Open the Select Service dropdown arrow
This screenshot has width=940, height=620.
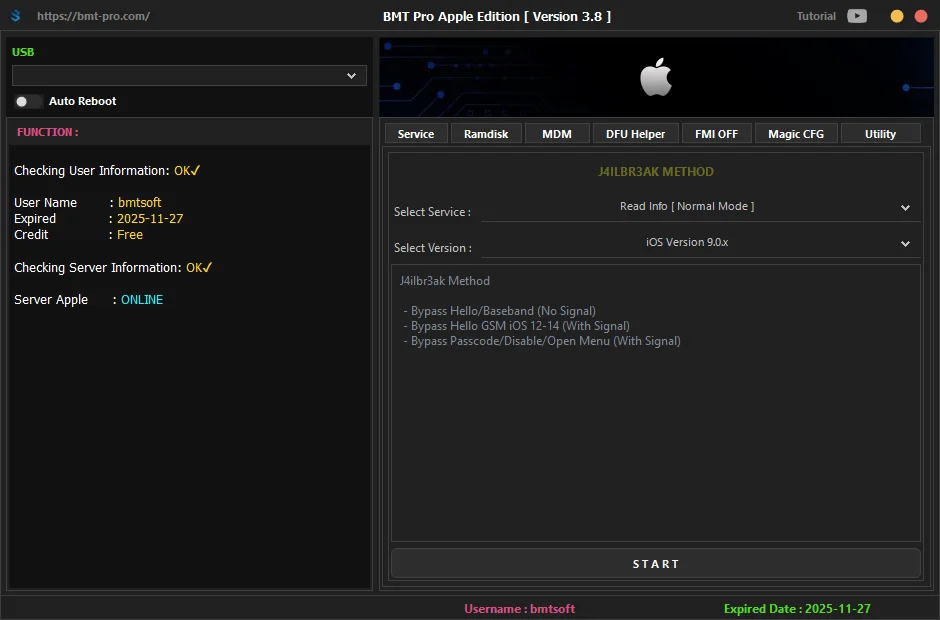coord(905,207)
